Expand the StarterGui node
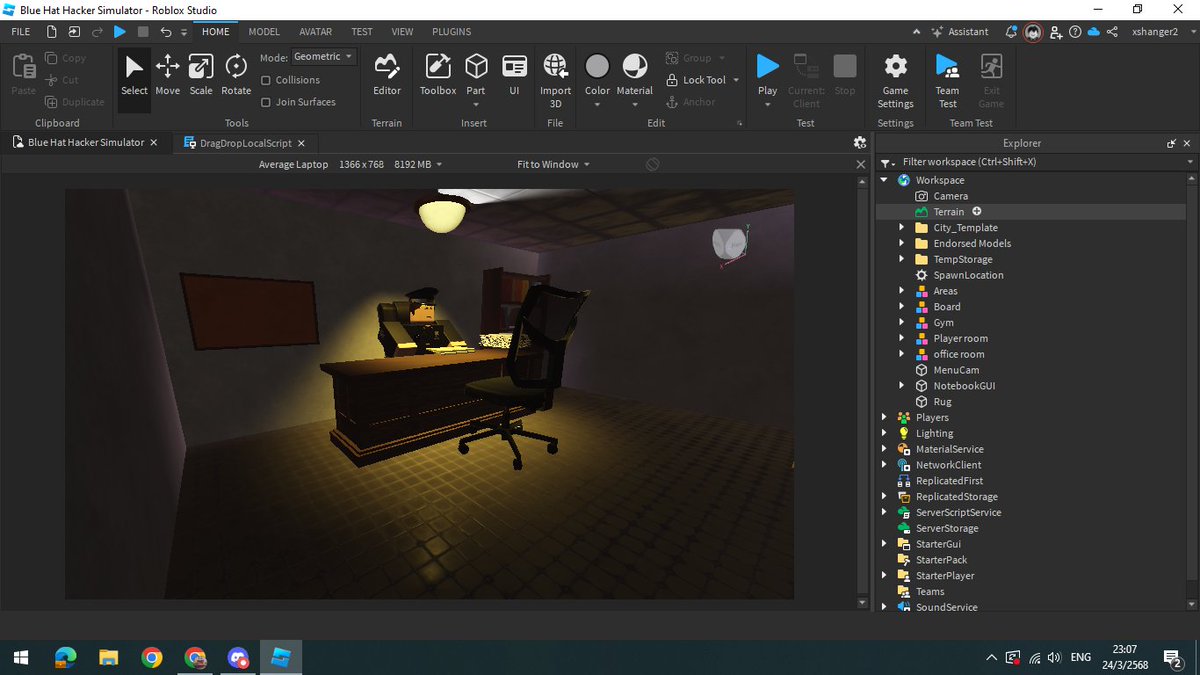This screenshot has height=675, width=1200. (884, 544)
